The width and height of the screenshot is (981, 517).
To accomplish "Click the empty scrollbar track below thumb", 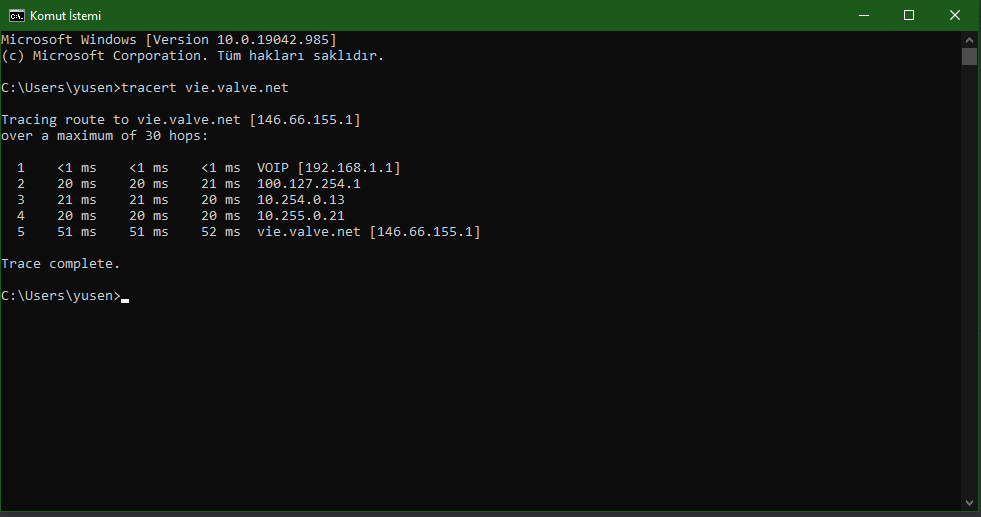I will (x=969, y=300).
